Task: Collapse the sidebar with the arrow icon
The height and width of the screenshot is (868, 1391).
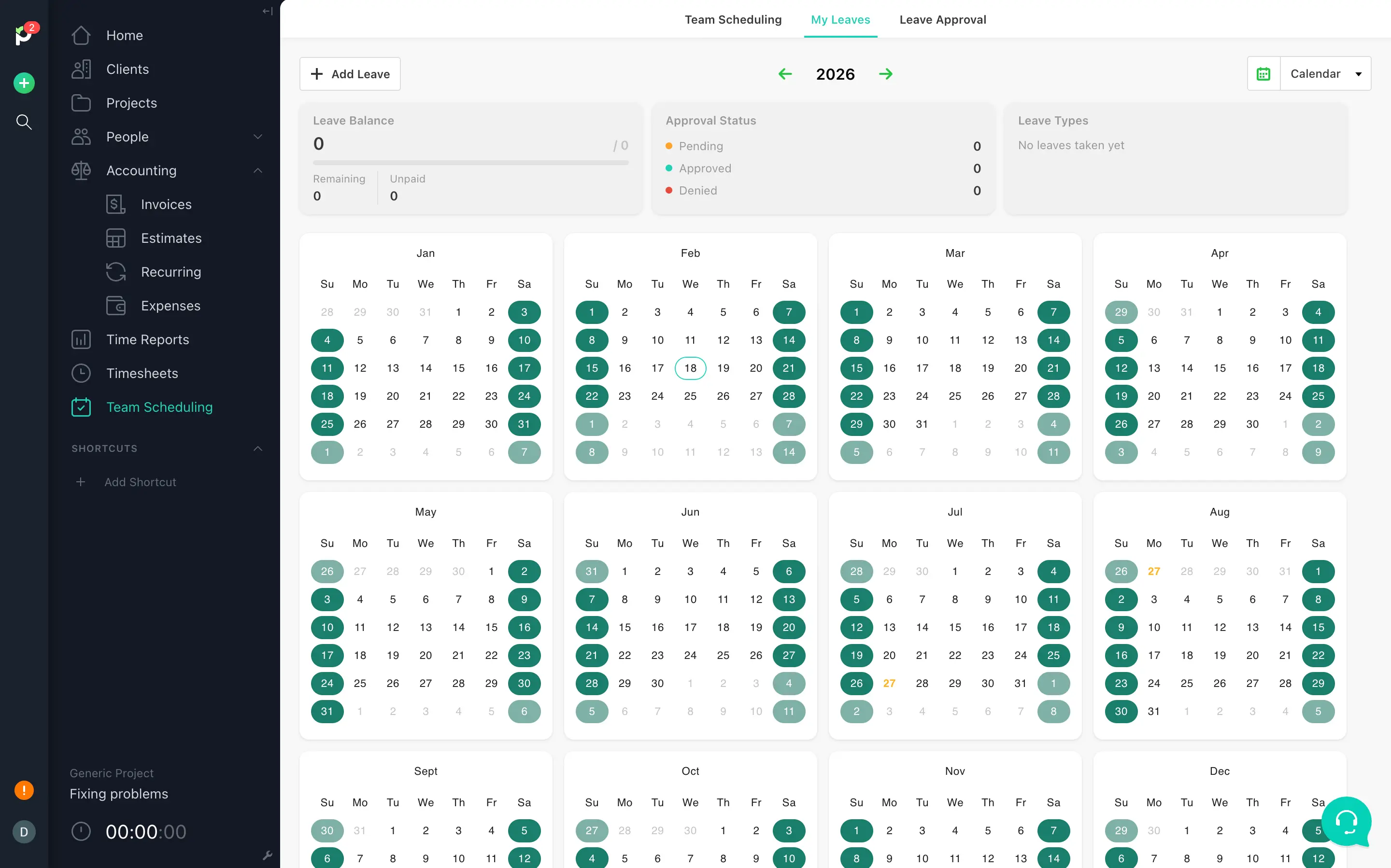Action: [267, 11]
